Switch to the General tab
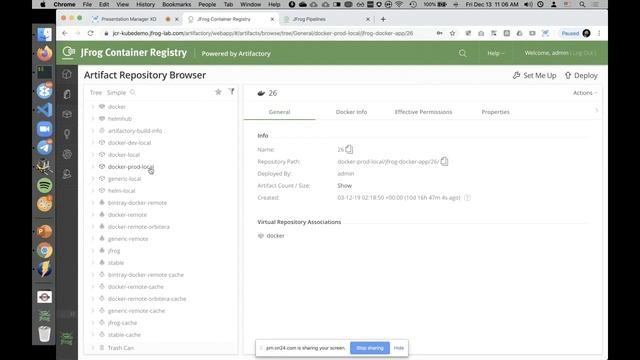Image resolution: width=640 pixels, height=360 pixels. click(279, 112)
